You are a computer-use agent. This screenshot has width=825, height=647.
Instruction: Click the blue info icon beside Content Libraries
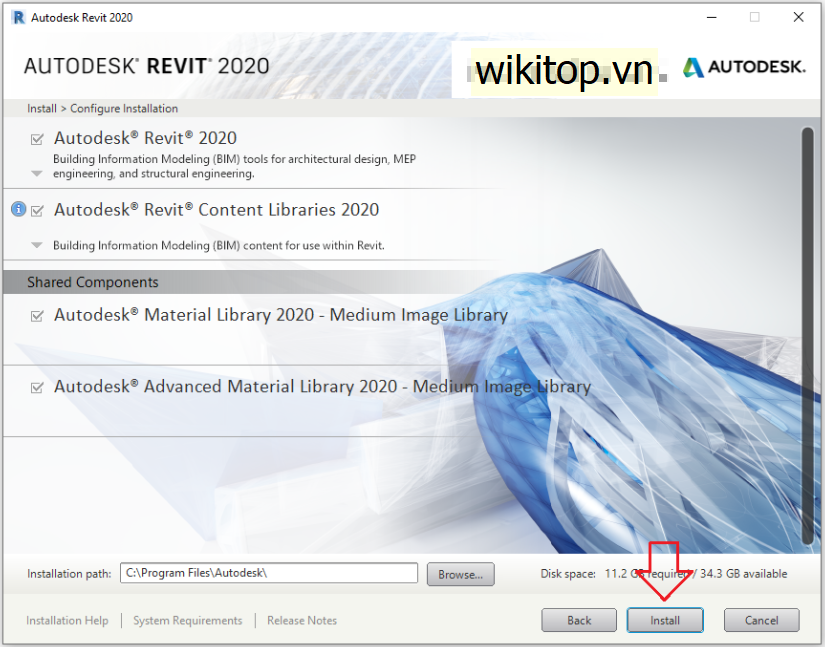click(18, 209)
